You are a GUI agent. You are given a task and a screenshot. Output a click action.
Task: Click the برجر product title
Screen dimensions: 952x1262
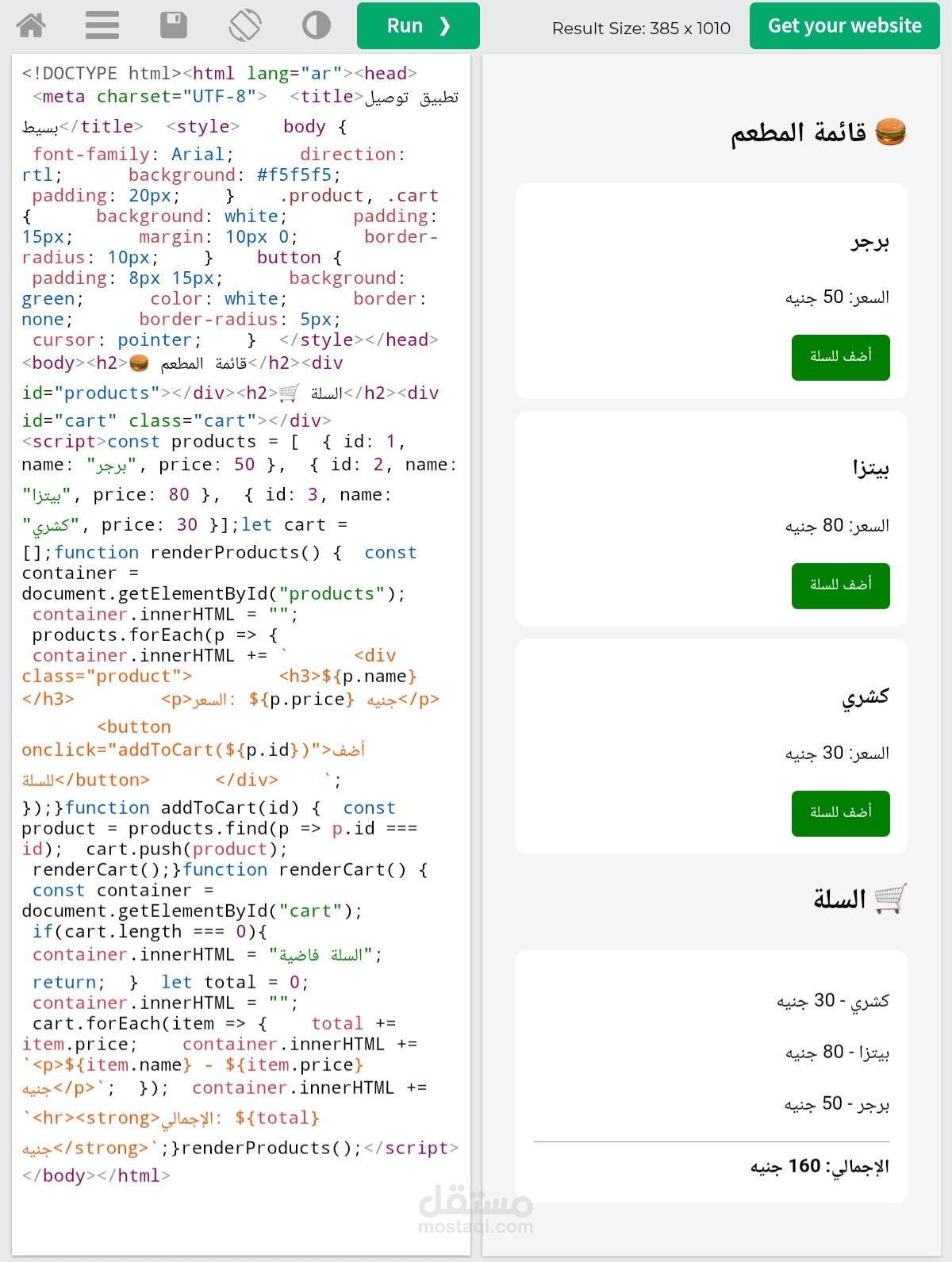(869, 241)
